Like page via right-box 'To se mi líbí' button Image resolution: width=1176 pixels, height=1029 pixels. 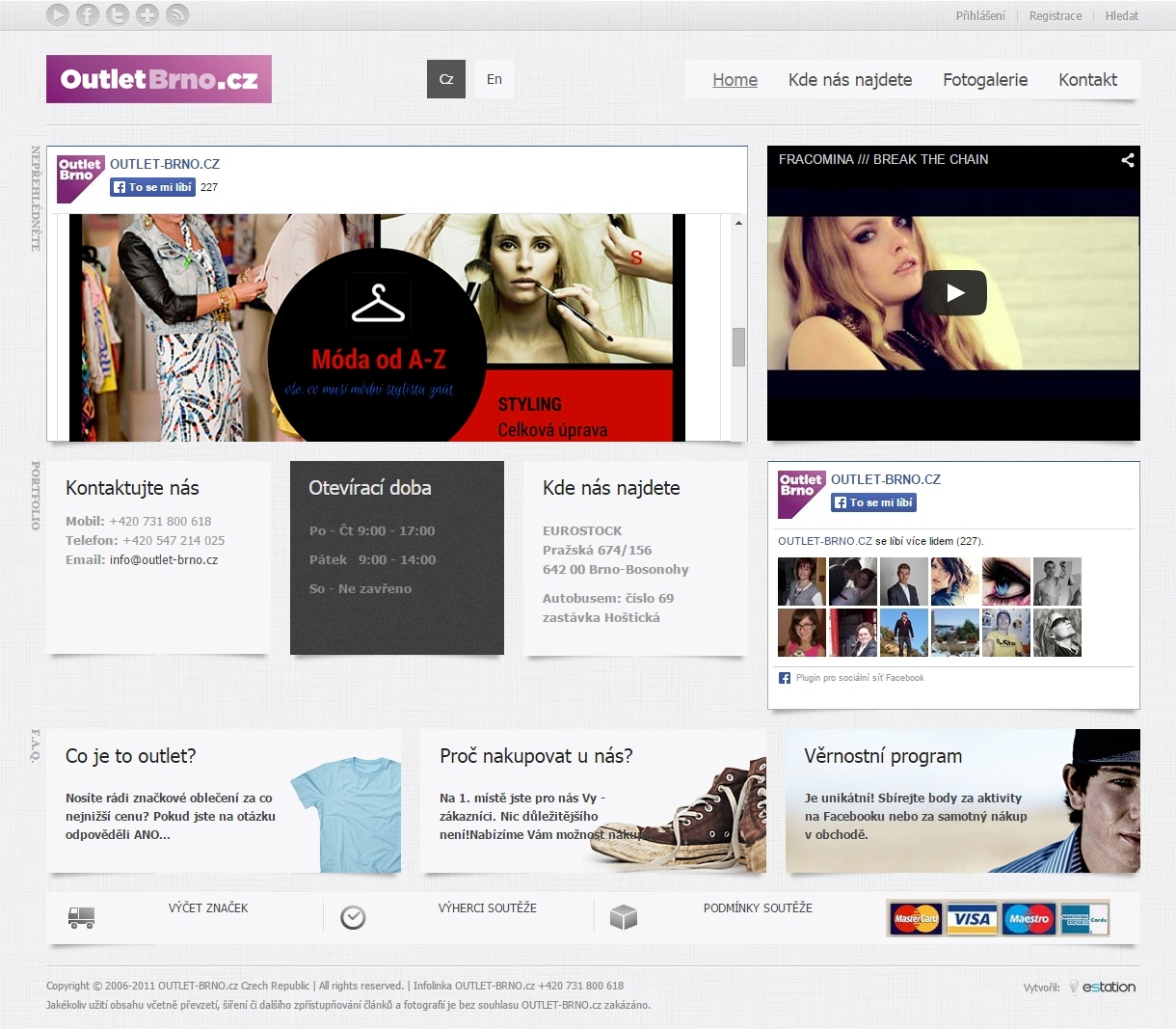(873, 502)
